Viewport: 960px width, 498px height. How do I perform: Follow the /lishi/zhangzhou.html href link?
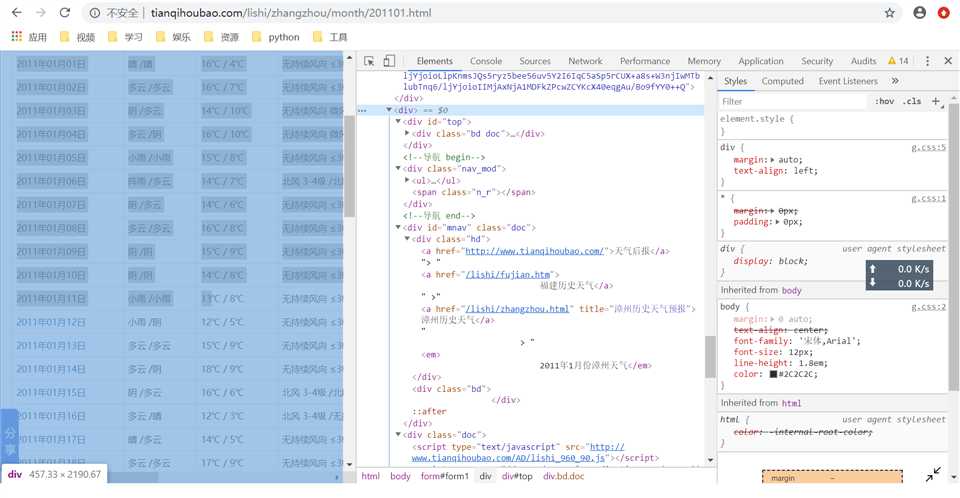[517, 309]
